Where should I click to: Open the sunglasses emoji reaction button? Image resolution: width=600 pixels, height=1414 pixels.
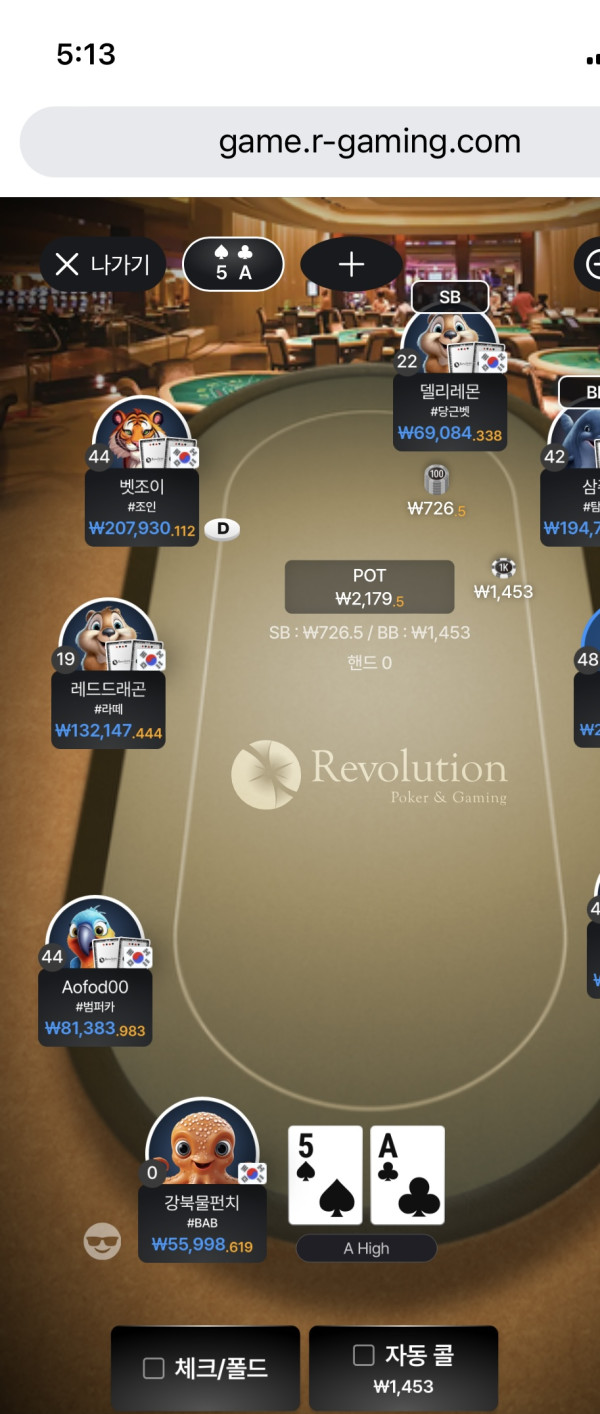102,1242
